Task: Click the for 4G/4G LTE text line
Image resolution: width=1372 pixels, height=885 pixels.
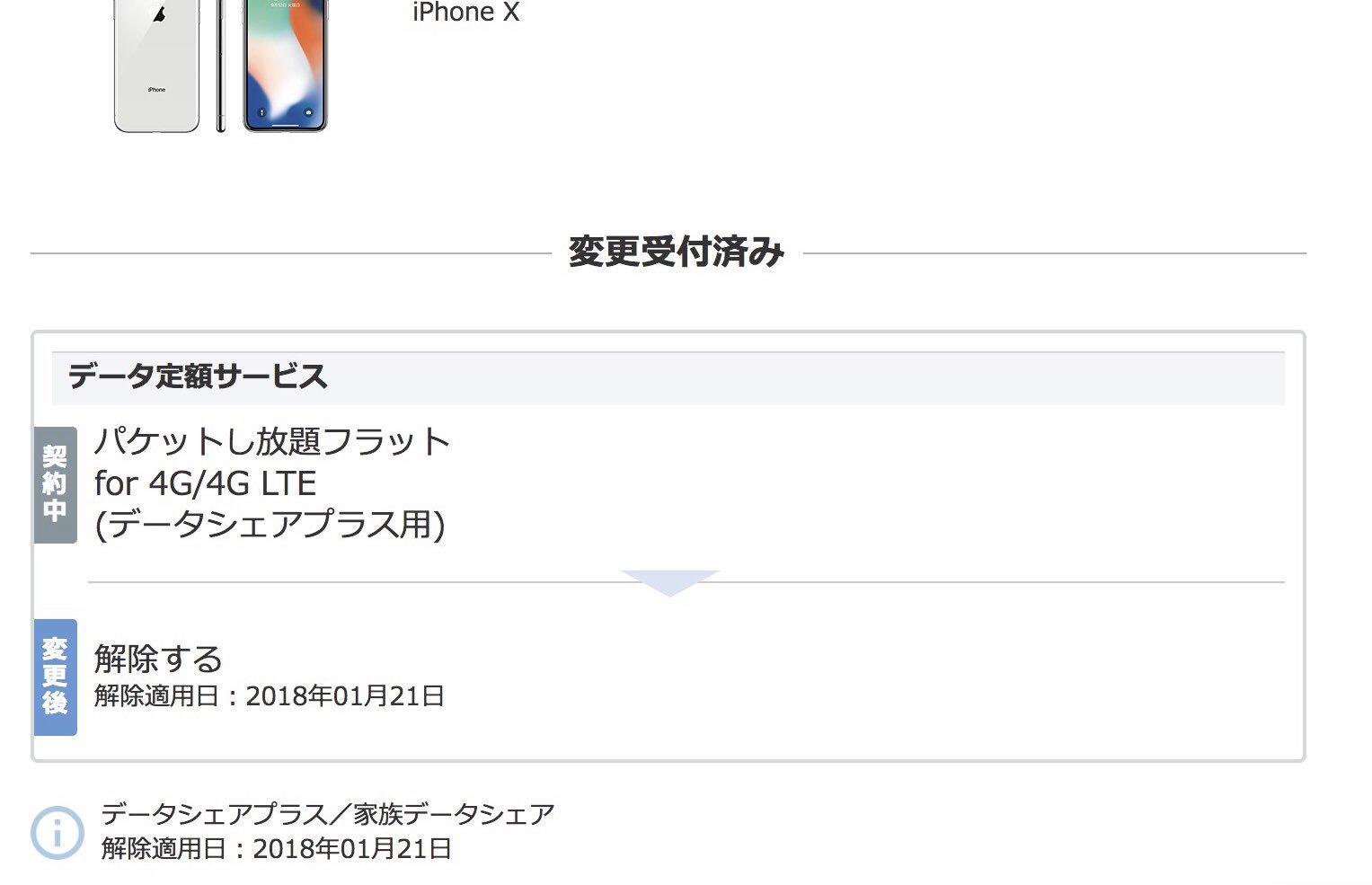Action: point(206,483)
